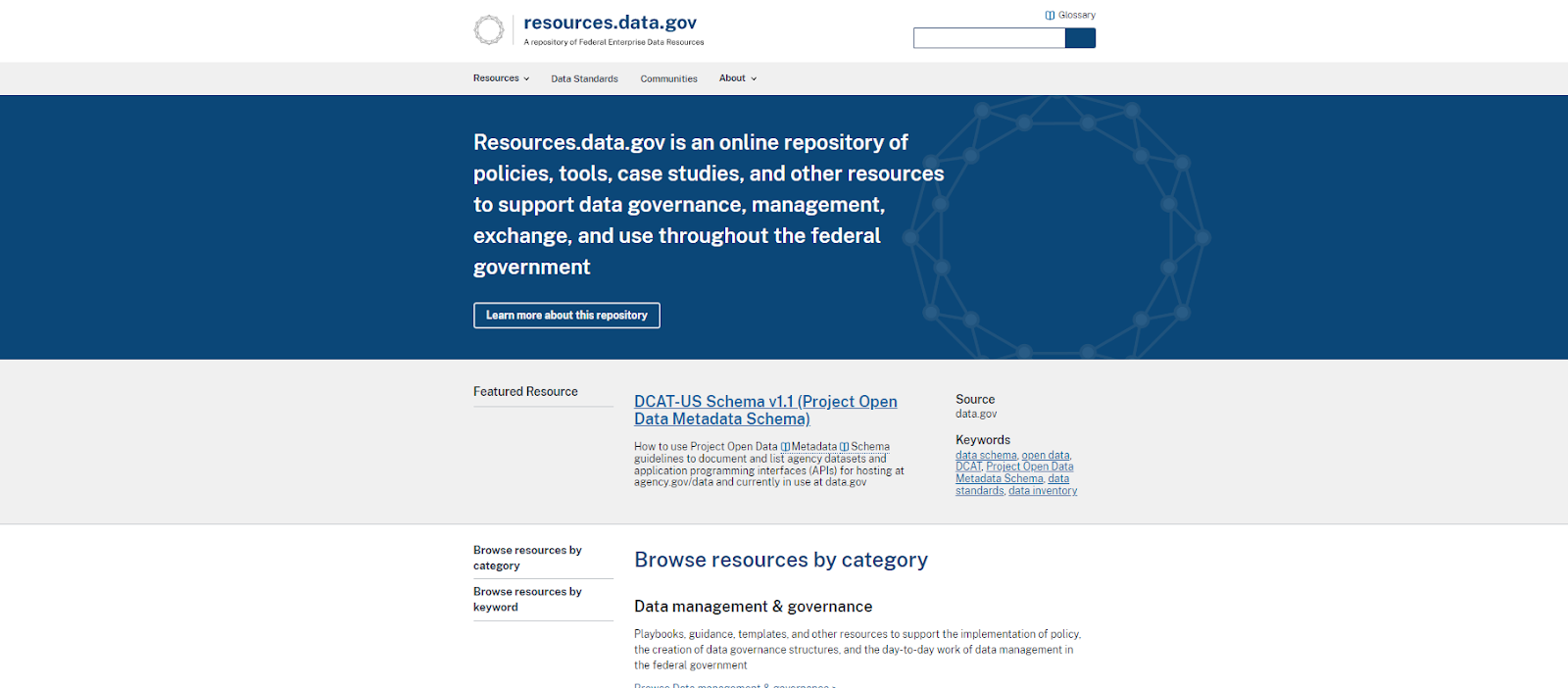Open DCAT-US Schema v1.1 featured resource
This screenshot has height=688, width=1568.
(765, 411)
